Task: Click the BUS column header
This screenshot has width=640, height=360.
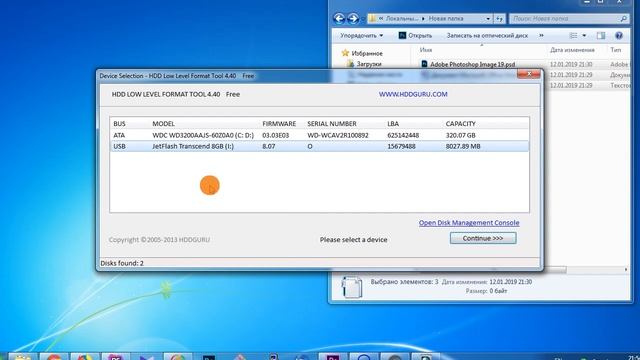Action: pos(120,124)
